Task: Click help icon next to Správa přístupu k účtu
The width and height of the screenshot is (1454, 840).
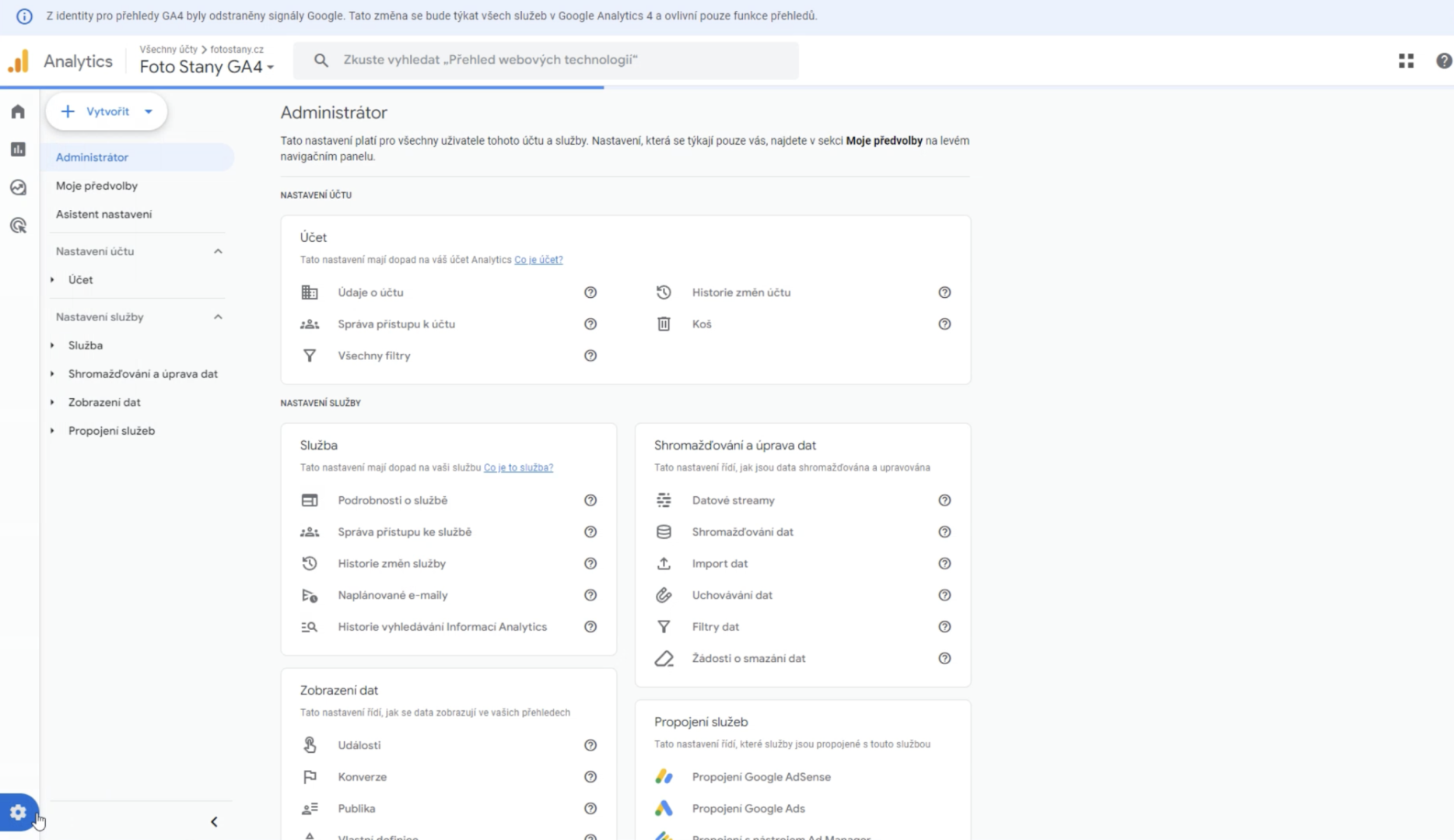Action: 590,324
